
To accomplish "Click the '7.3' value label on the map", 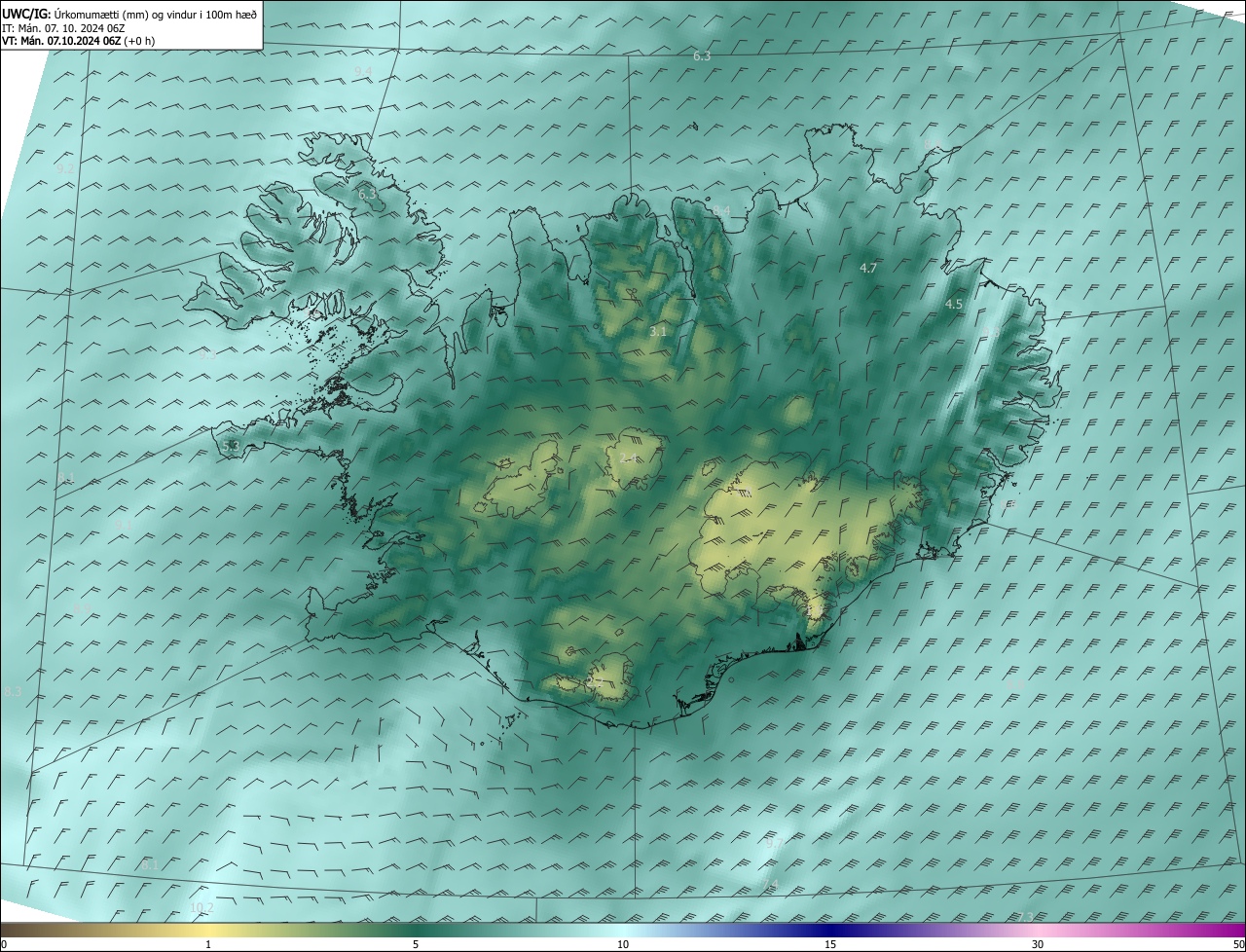I will pos(1025,917).
